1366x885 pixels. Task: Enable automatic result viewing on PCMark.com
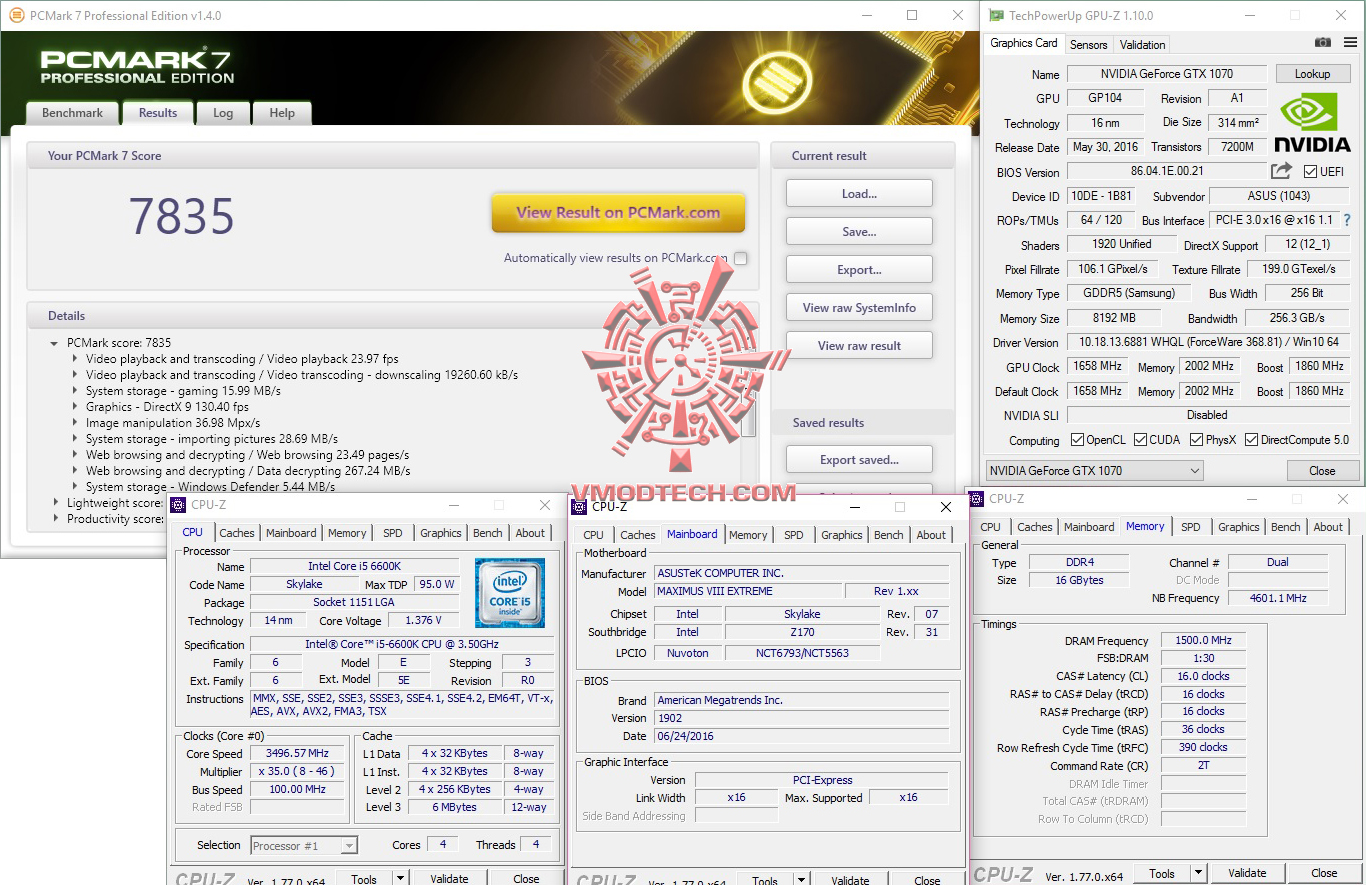coord(740,257)
